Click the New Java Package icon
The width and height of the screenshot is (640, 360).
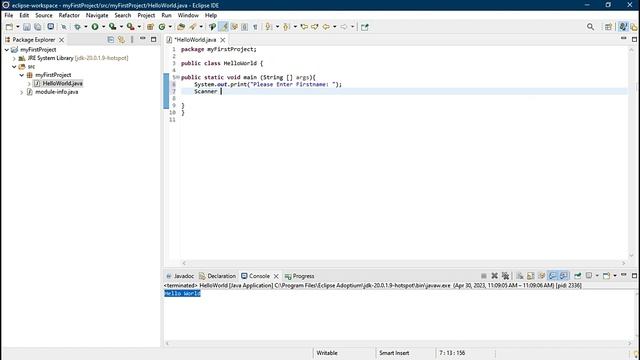click(150, 27)
